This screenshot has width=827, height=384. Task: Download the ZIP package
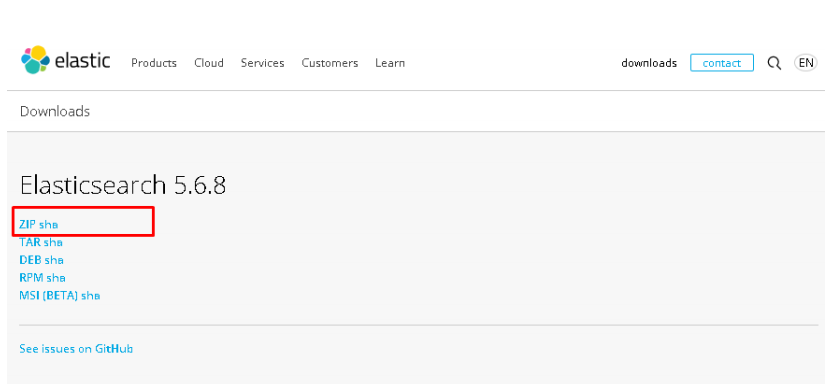tap(27, 224)
